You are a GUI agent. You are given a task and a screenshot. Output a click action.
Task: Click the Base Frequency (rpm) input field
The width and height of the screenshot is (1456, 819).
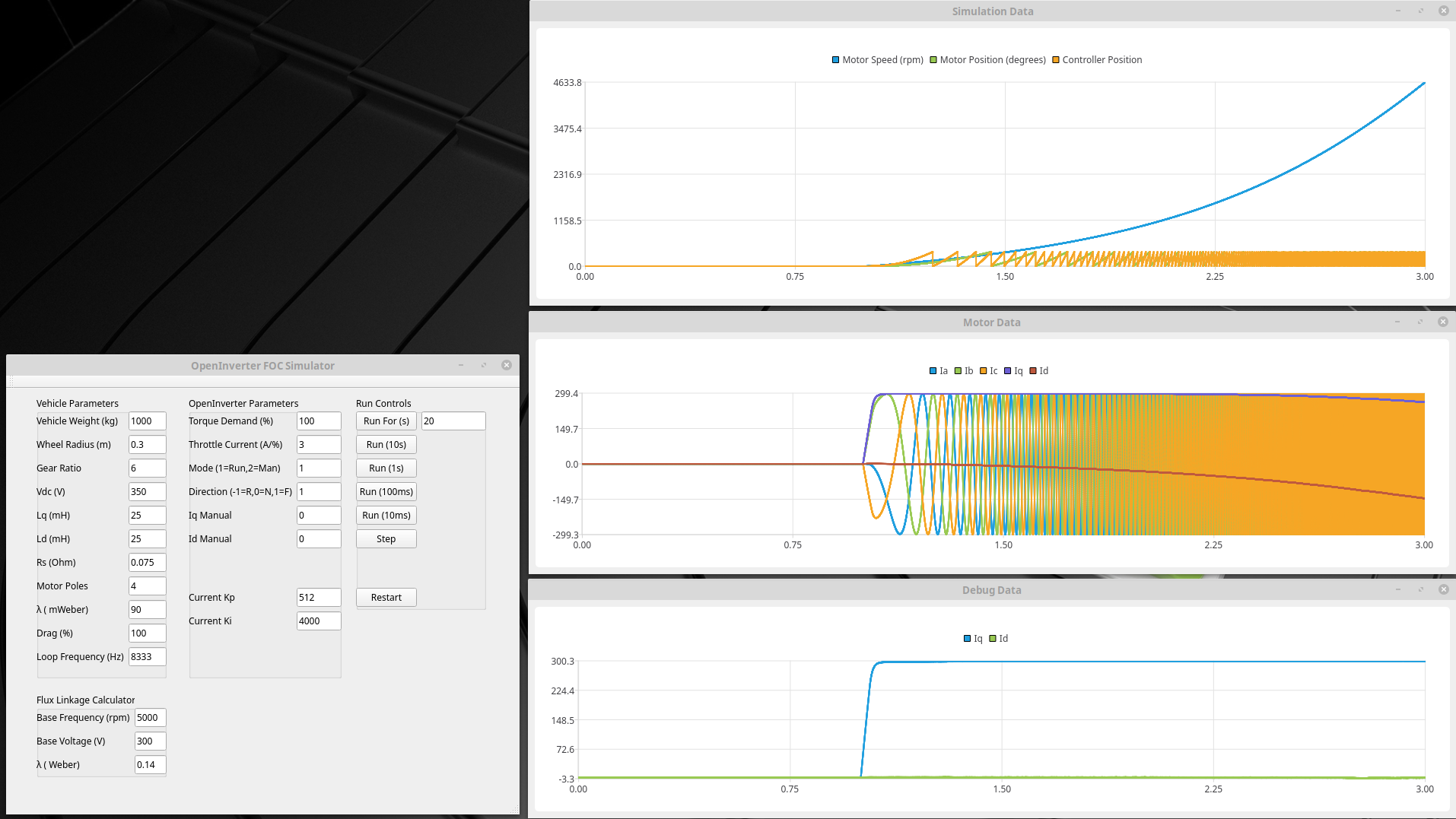150,718
